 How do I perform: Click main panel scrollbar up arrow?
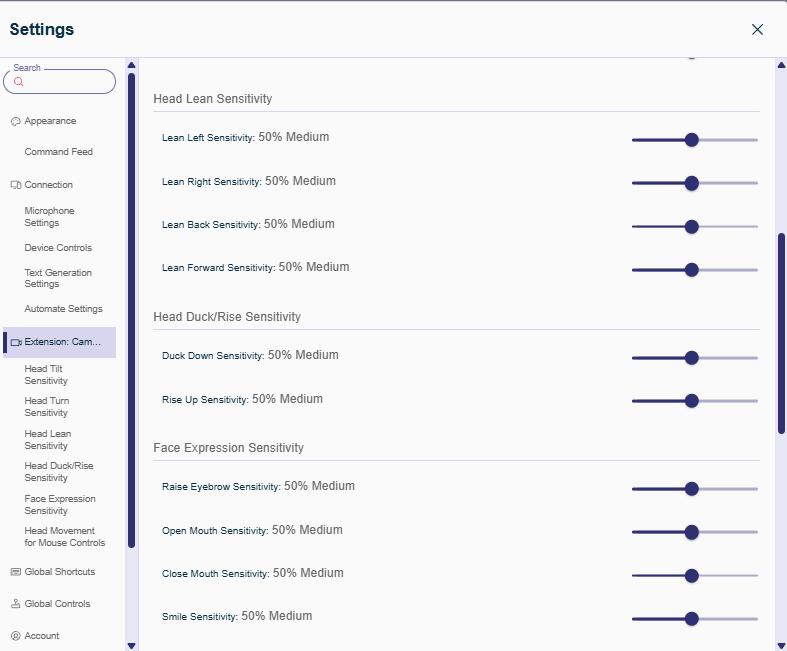coord(781,65)
